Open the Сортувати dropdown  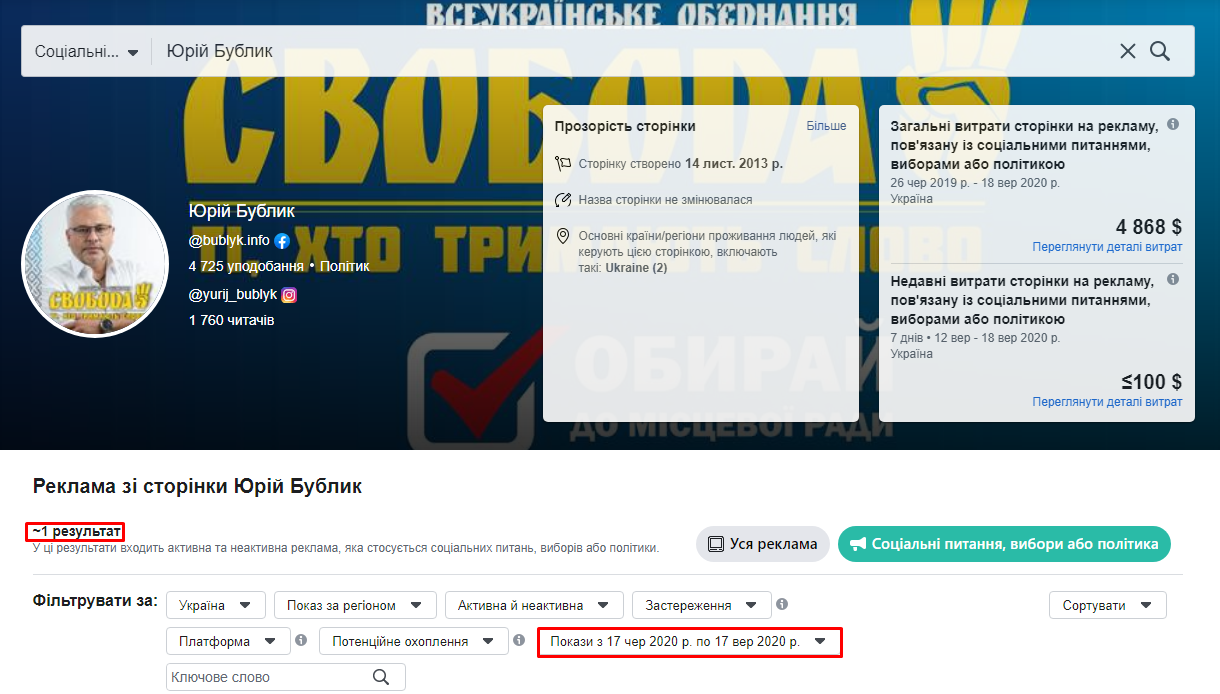click(1108, 605)
